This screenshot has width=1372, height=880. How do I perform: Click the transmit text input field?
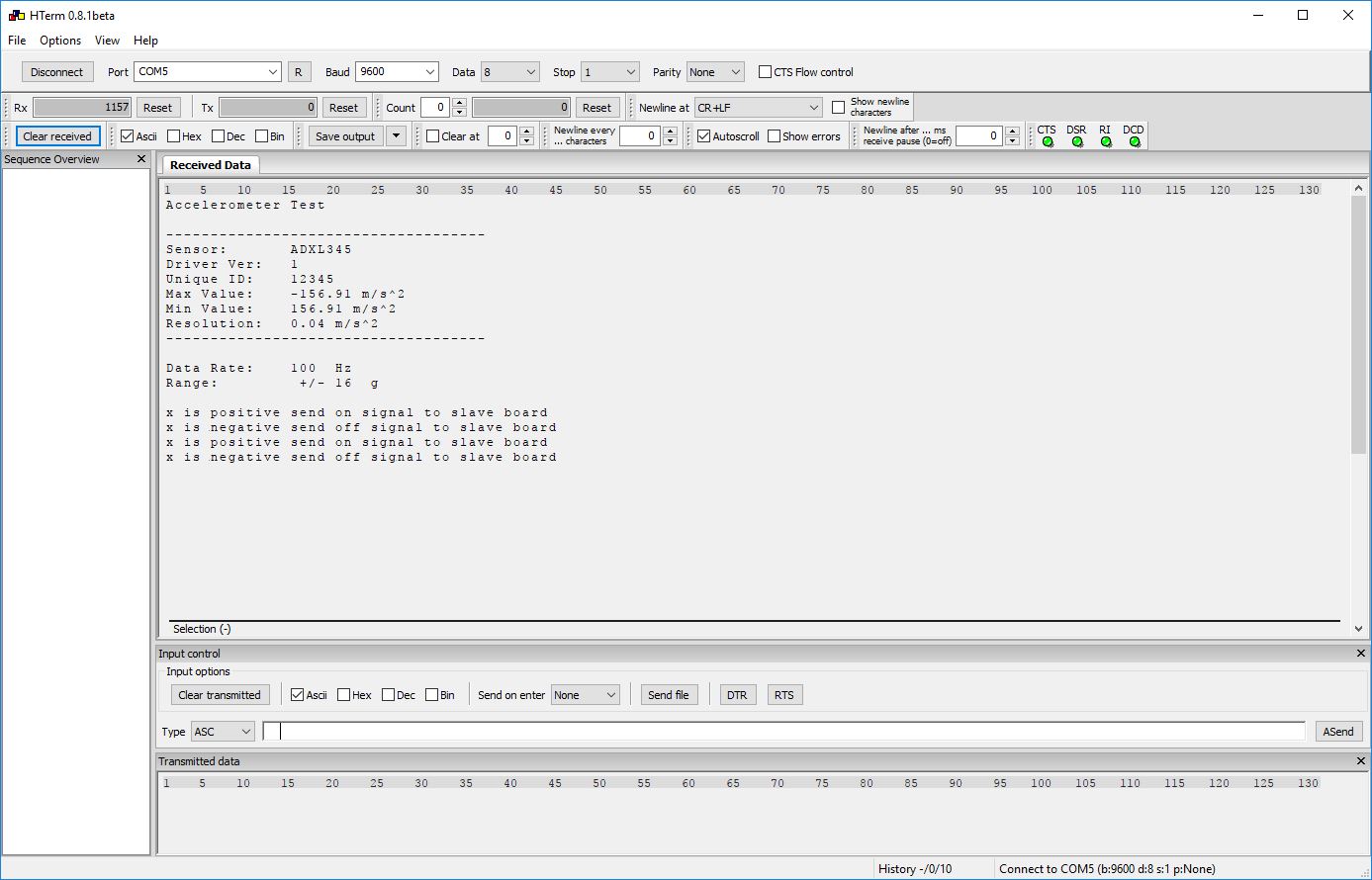coord(783,732)
